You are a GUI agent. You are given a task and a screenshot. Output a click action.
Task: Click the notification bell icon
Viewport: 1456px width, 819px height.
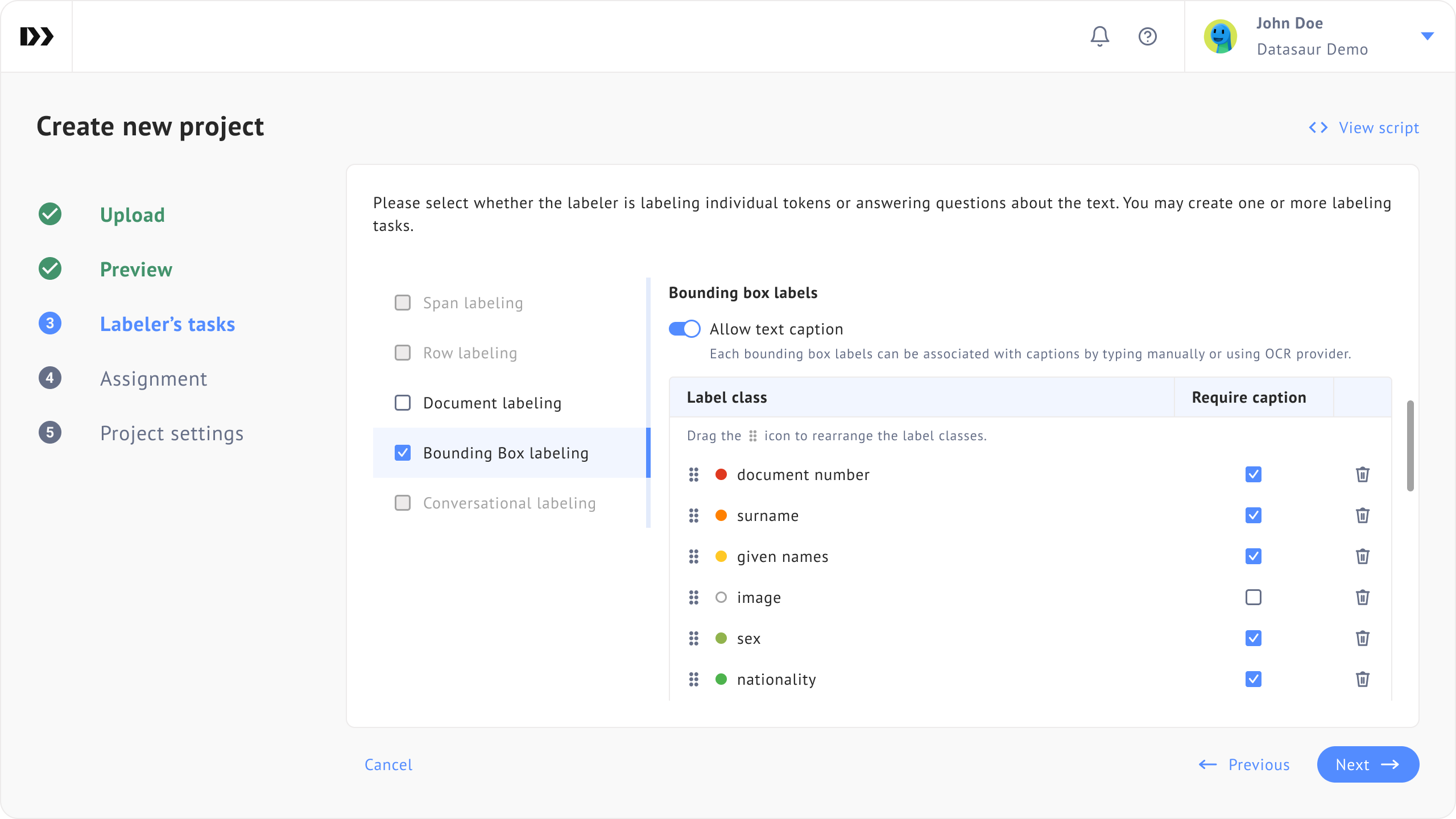point(1099,36)
